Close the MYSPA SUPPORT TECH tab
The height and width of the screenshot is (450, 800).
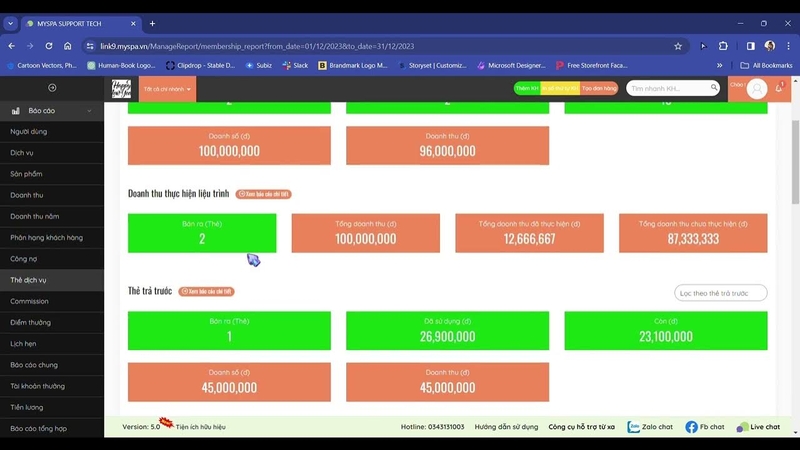(x=133, y=23)
